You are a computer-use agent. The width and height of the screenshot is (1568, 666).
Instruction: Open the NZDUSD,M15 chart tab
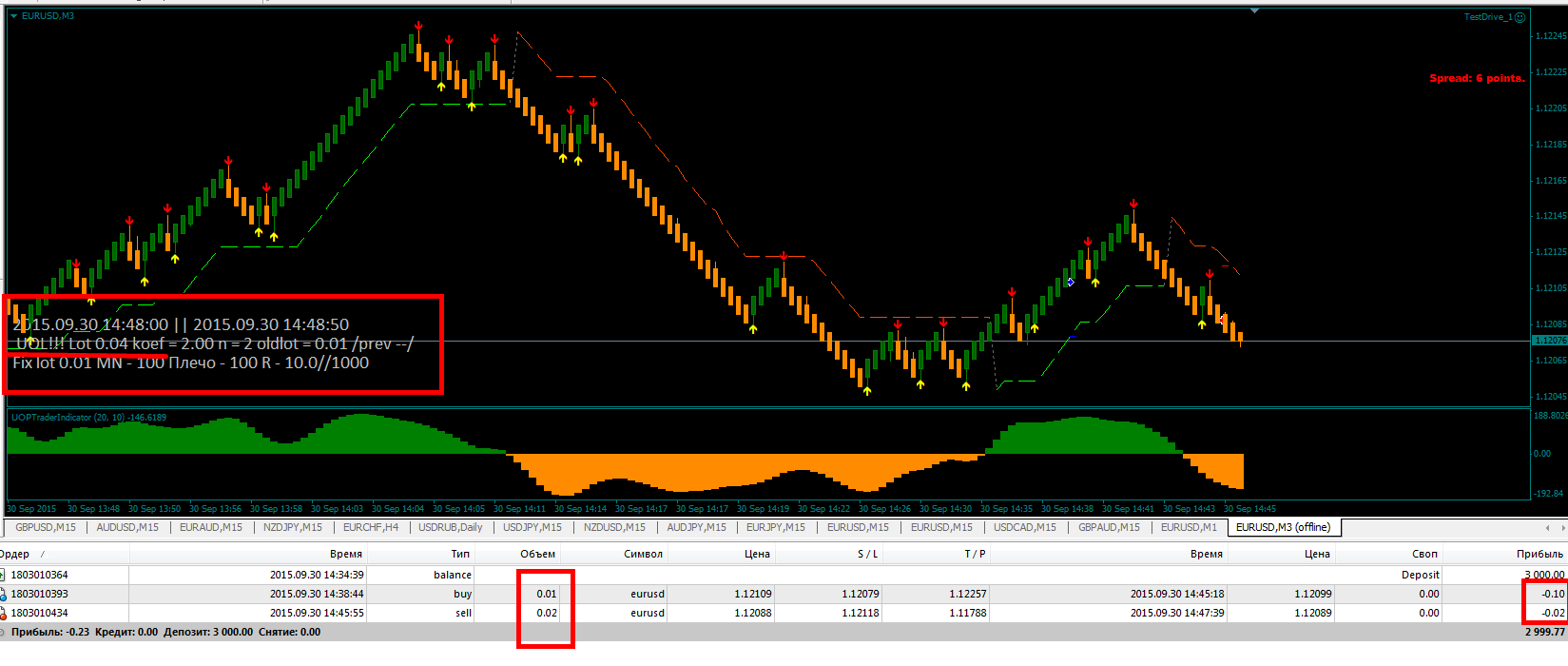pyautogui.click(x=614, y=527)
